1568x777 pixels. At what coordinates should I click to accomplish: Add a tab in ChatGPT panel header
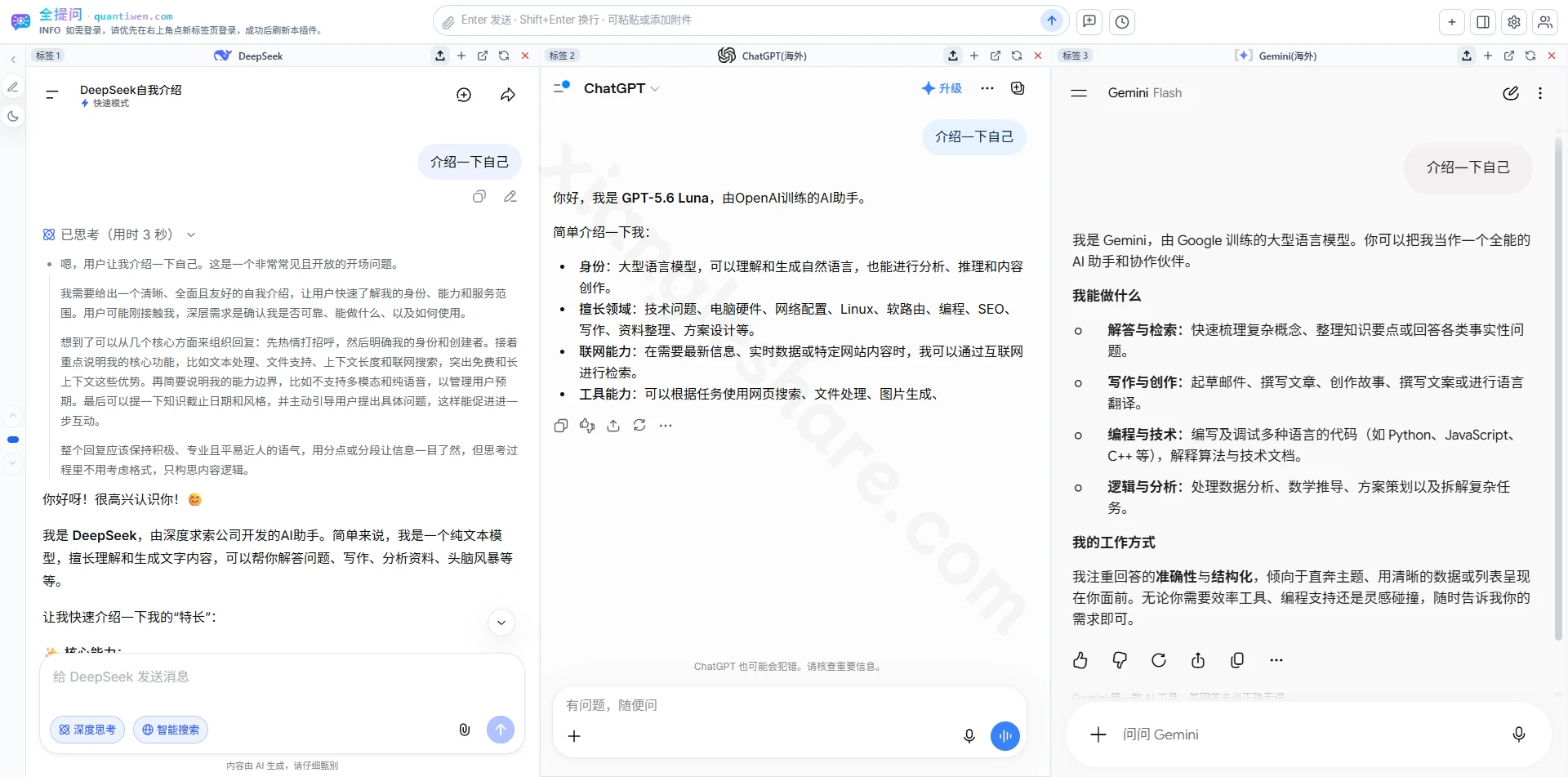pos(974,56)
